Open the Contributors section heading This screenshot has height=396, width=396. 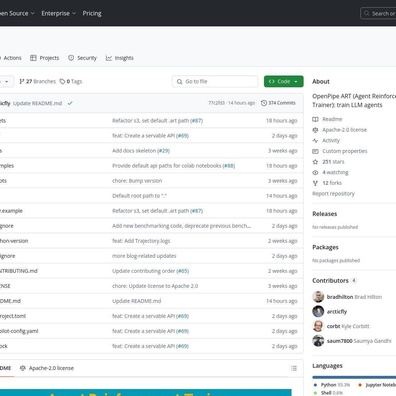[x=330, y=280]
